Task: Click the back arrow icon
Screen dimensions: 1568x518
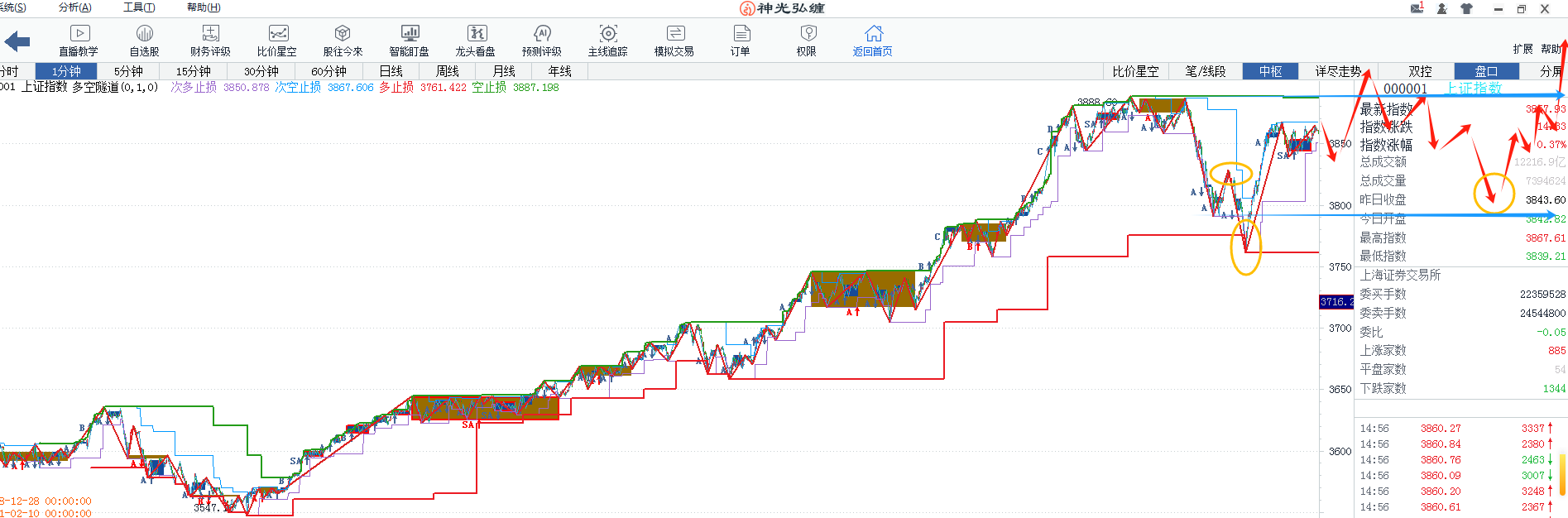Action: click(17, 41)
